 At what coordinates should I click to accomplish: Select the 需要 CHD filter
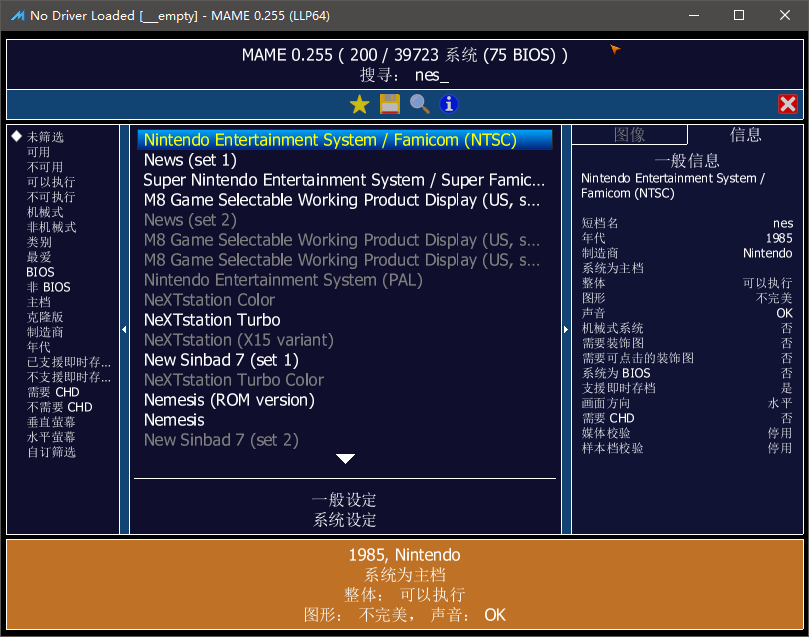(x=53, y=392)
